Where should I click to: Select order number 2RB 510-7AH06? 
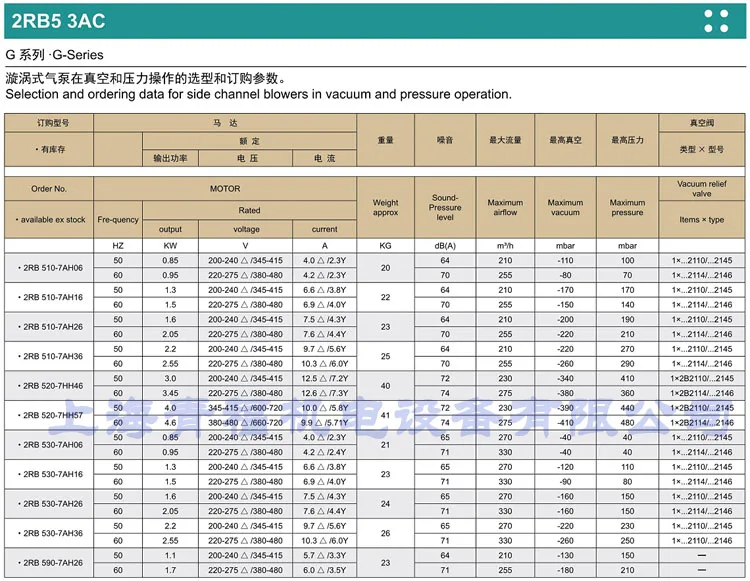(50, 268)
